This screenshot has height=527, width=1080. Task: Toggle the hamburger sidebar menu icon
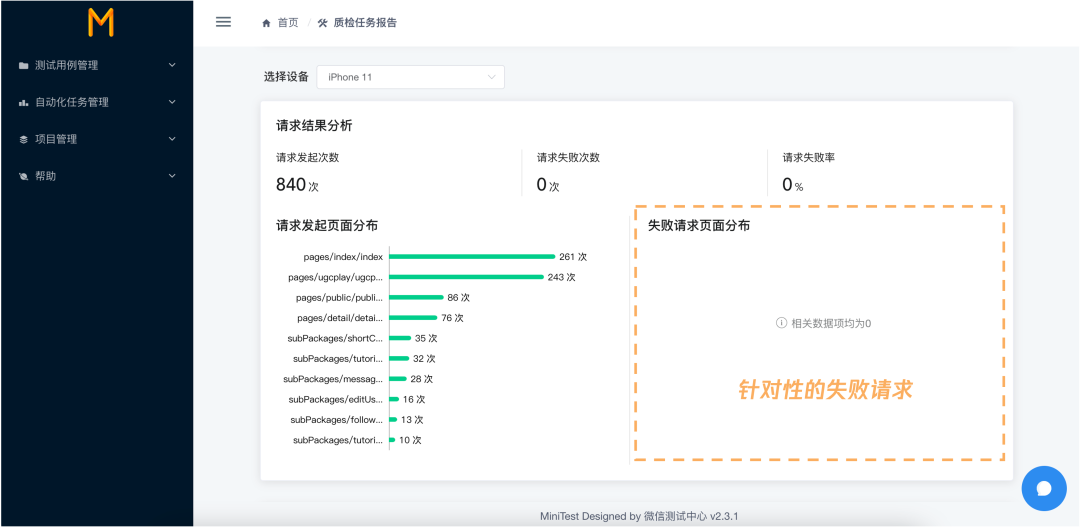point(223,22)
